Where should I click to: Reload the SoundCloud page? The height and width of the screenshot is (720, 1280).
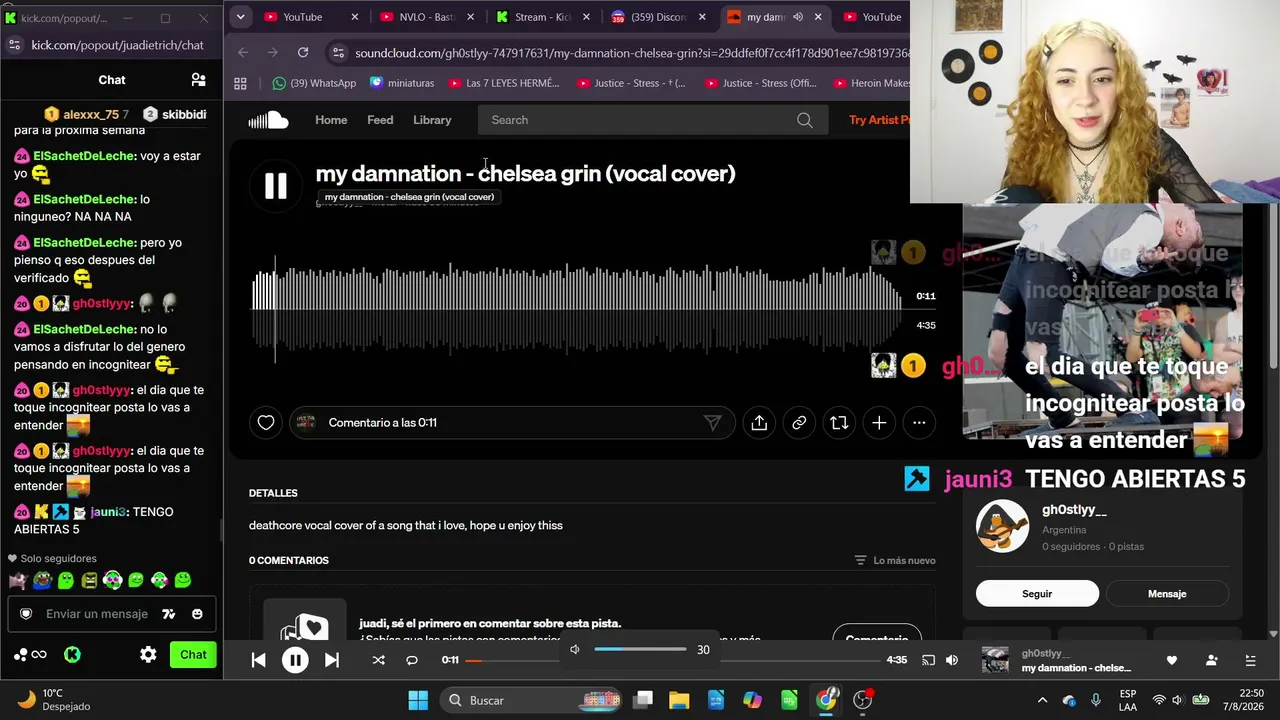(x=303, y=52)
